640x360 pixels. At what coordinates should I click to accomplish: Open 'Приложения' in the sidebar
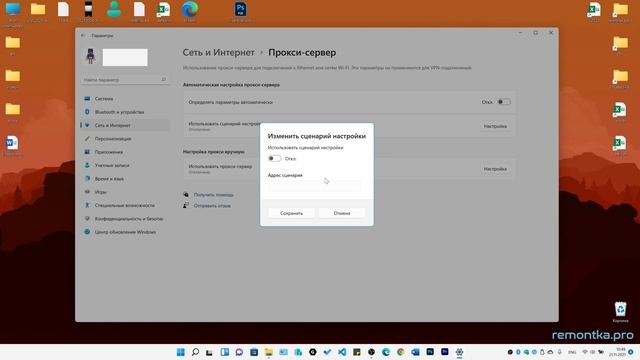125,152
